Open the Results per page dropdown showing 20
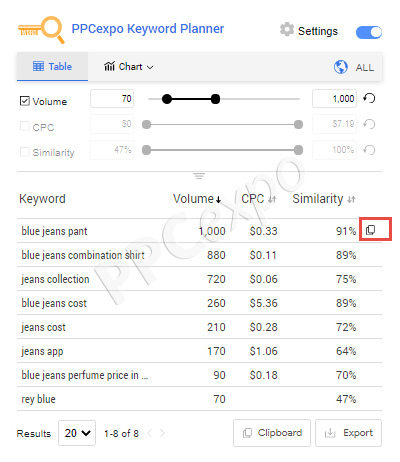 coord(77,433)
